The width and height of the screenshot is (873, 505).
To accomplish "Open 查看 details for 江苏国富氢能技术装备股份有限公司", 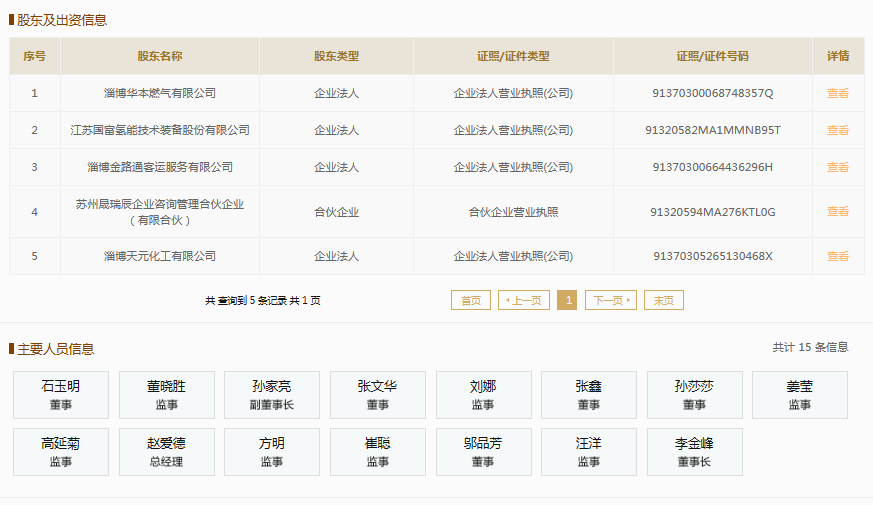I will [x=837, y=130].
